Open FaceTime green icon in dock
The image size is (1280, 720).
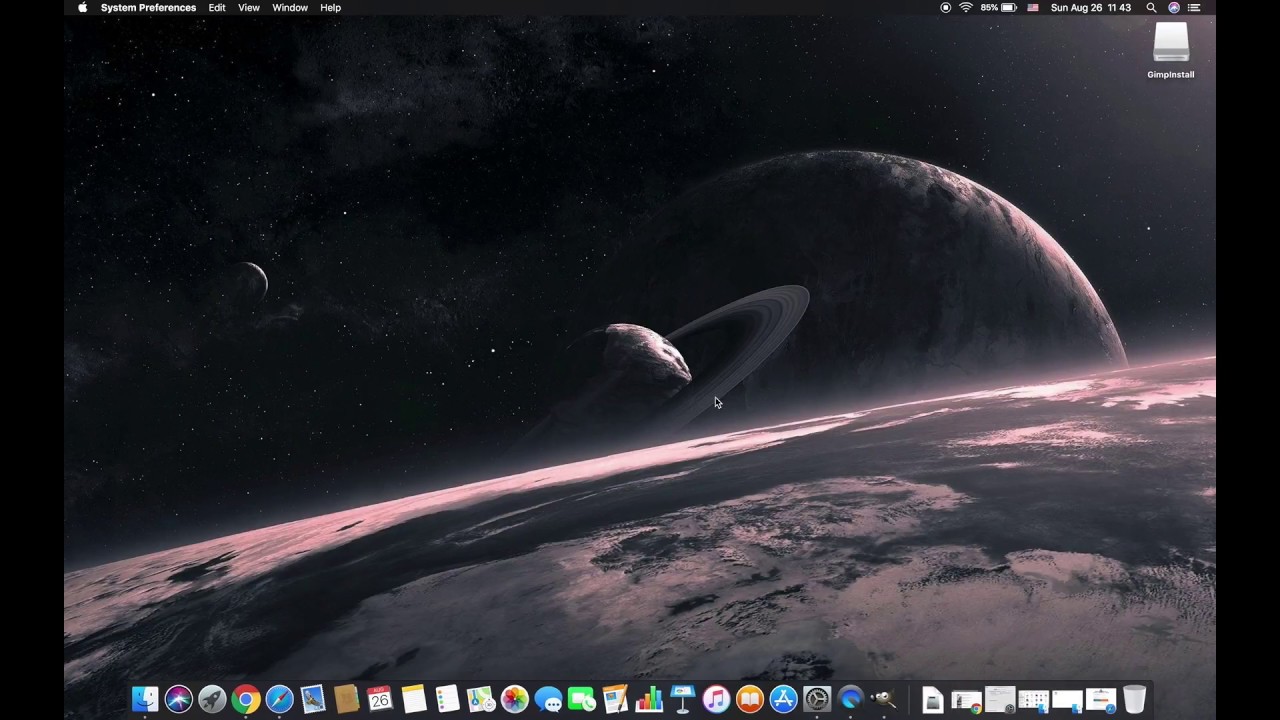tap(582, 699)
